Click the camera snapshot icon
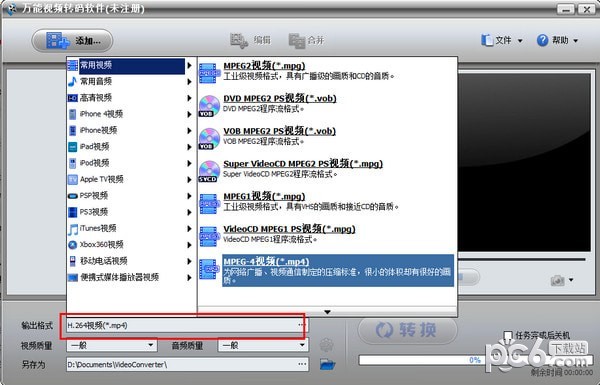 (558, 281)
